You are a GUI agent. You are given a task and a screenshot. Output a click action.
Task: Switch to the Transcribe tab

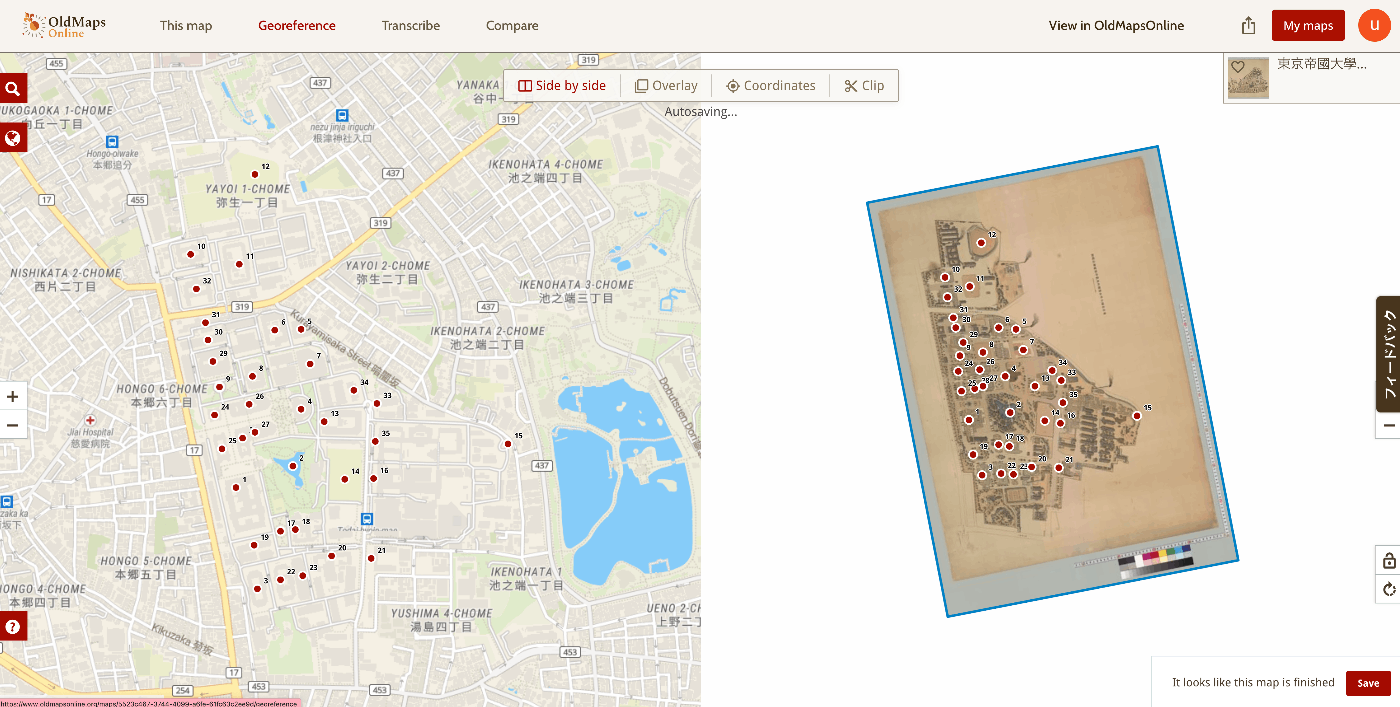pos(411,26)
